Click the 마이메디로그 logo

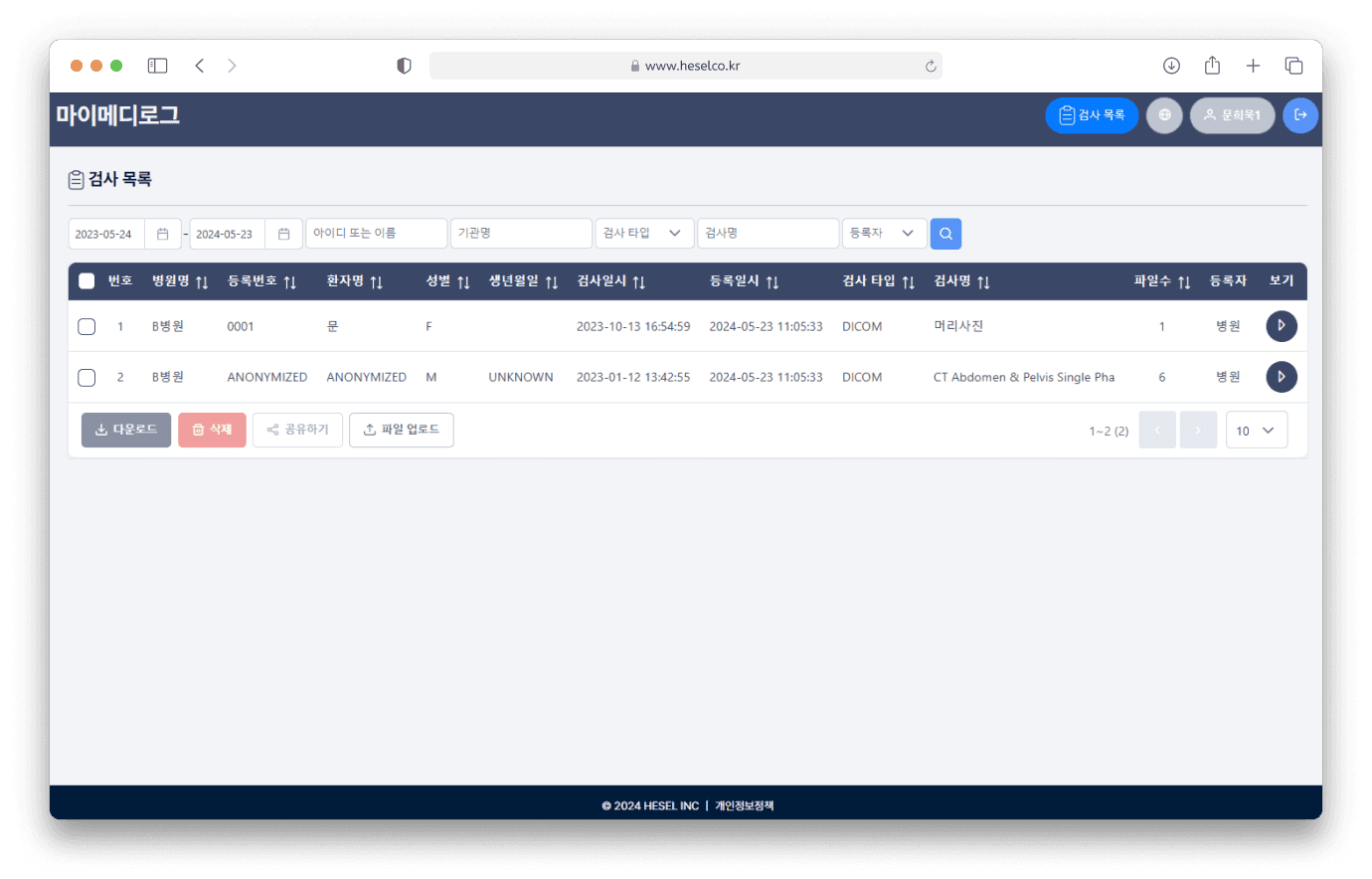coord(117,115)
